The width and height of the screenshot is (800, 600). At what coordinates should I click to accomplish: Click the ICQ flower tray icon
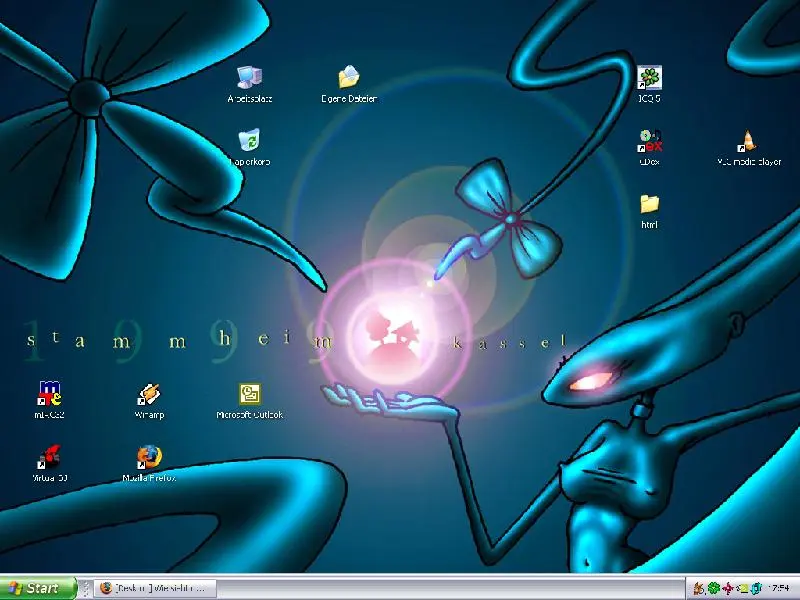(x=713, y=588)
